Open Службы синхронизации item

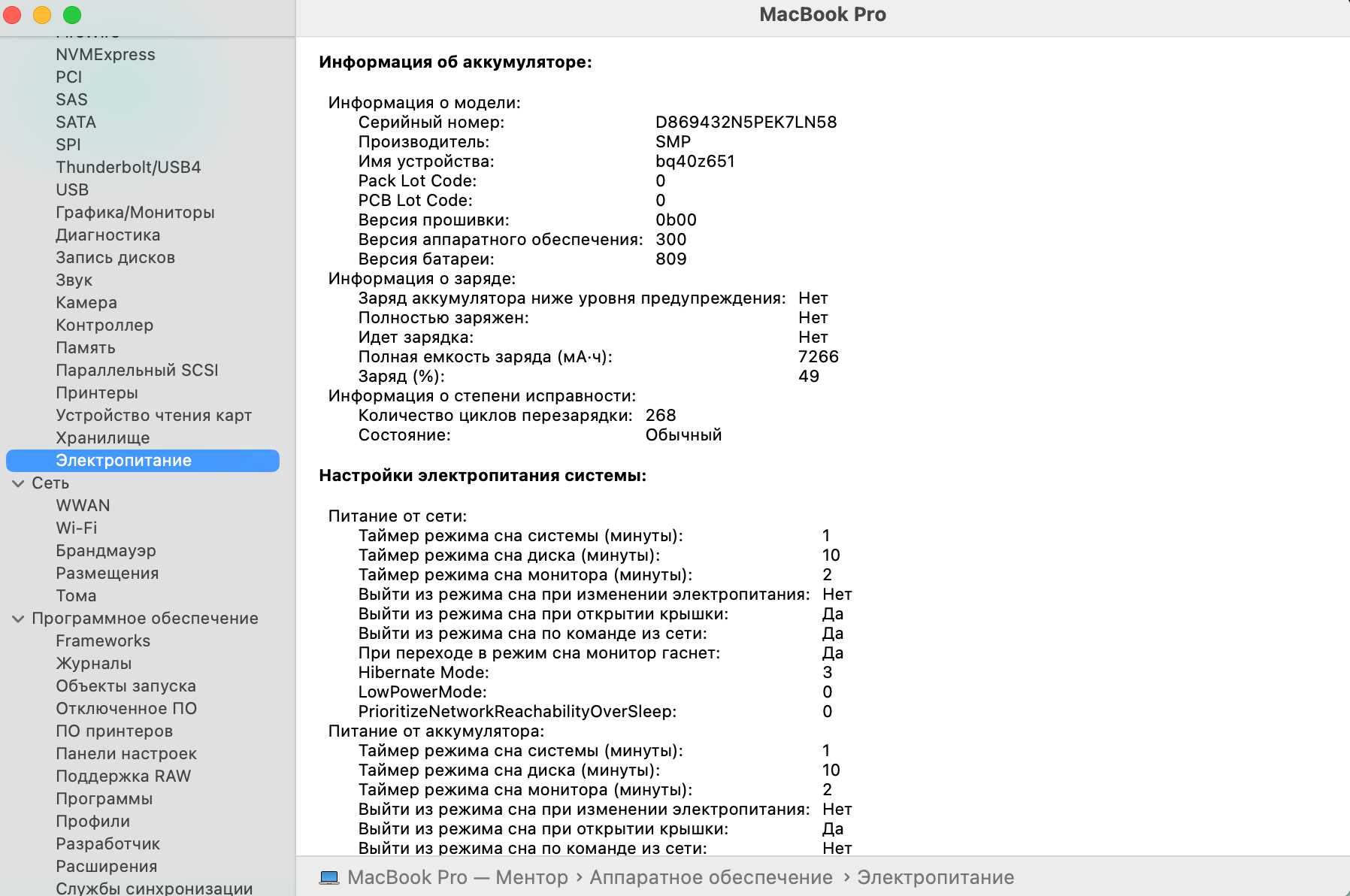(x=154, y=888)
